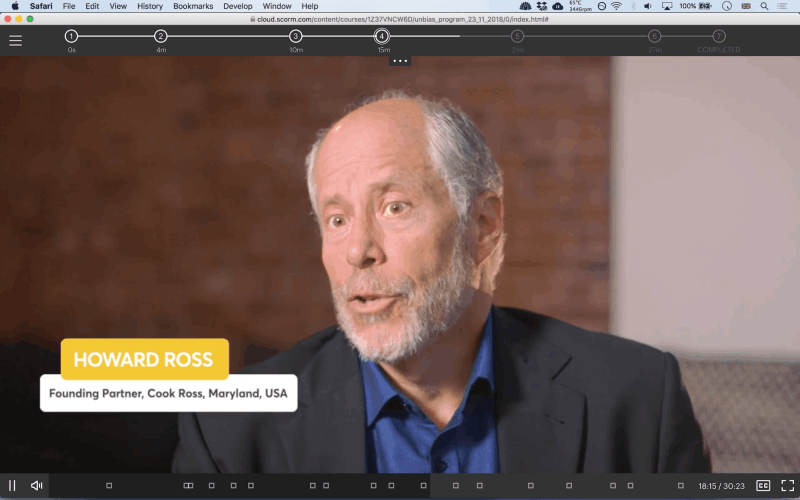This screenshot has height=500, width=800.
Task: Click the cloud.scorm.com address bar
Action: click(x=400, y=19)
